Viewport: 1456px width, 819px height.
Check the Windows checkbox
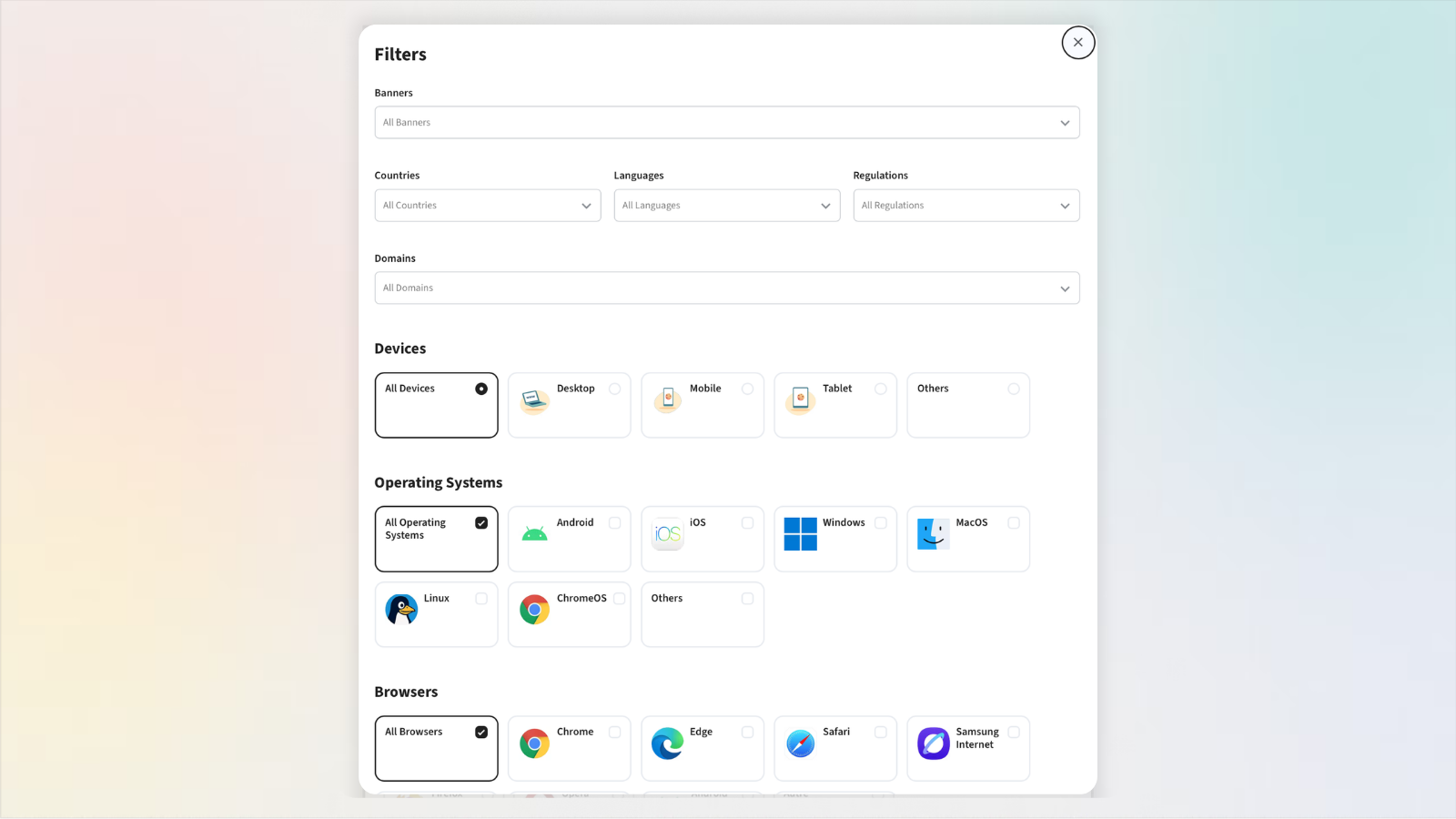coord(881,523)
